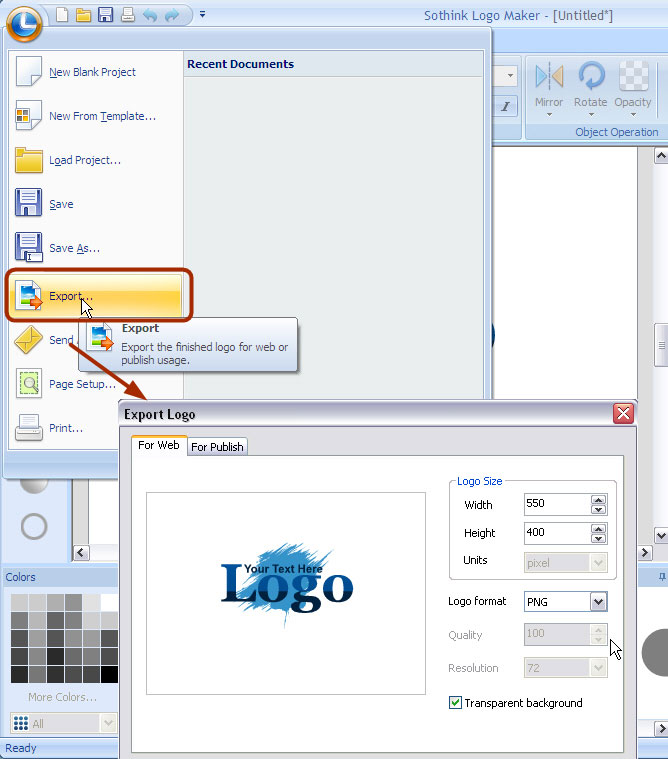Click the Width input field

coord(557,504)
